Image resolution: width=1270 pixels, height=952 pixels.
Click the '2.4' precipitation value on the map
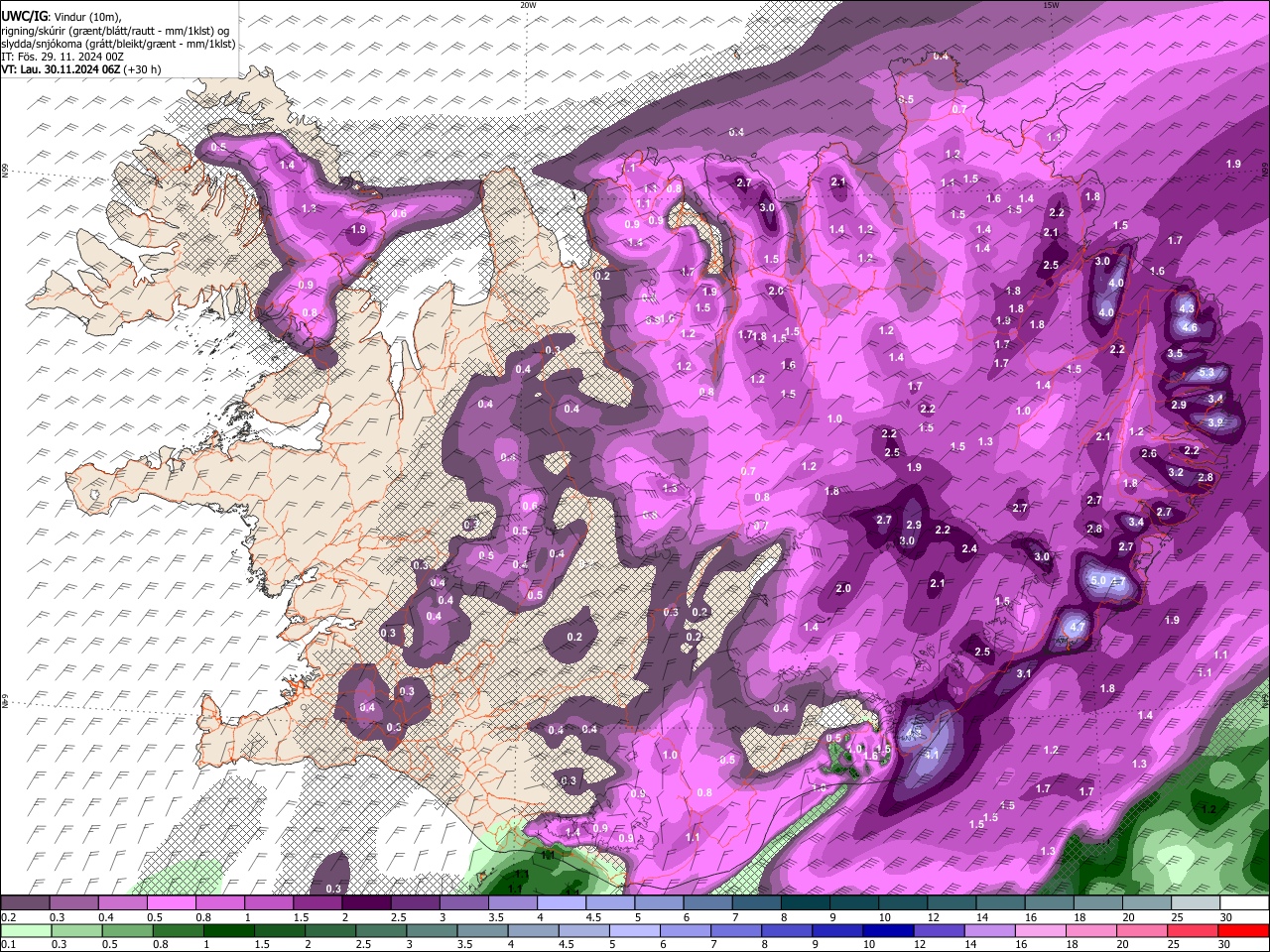click(969, 548)
